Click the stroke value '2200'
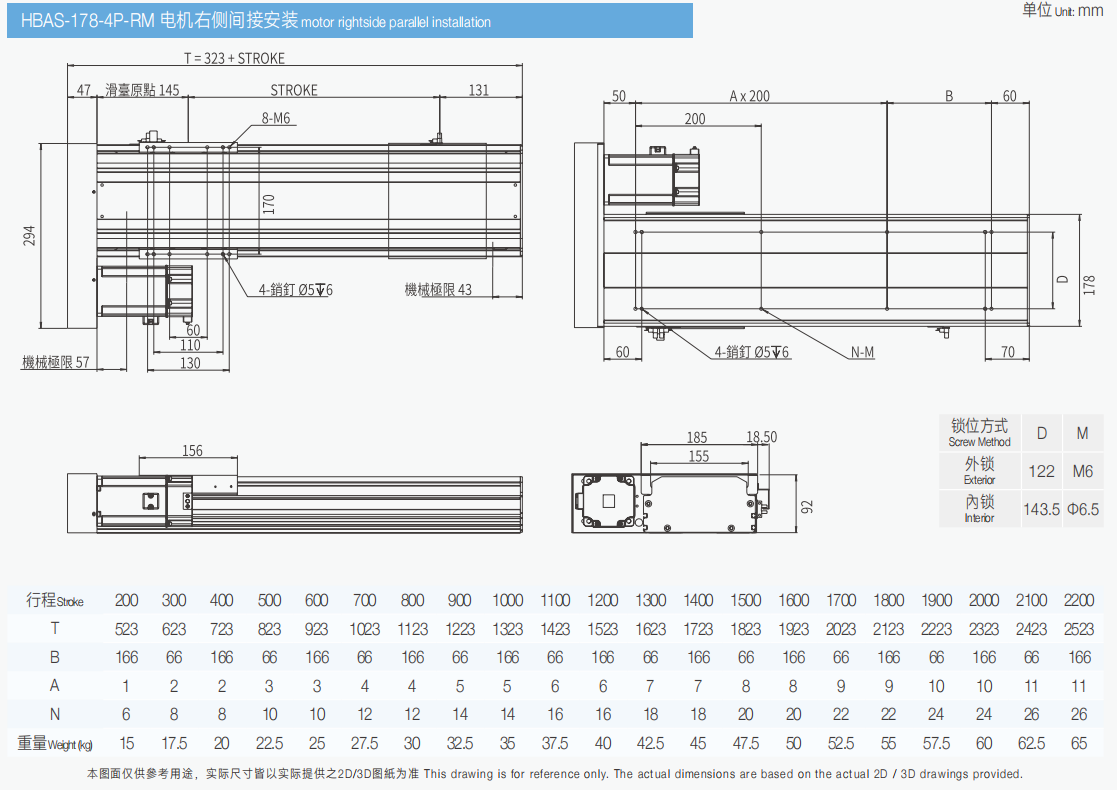This screenshot has width=1117, height=790. [x=1079, y=601]
